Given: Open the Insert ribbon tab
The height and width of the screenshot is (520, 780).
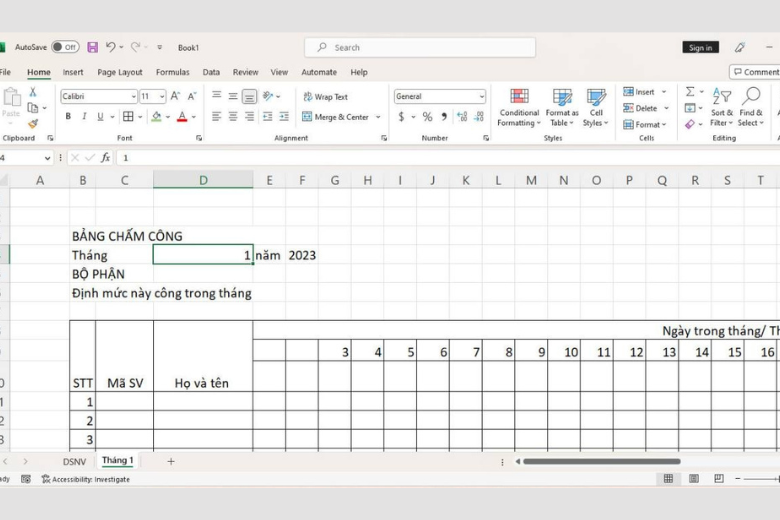Looking at the screenshot, I should coord(73,72).
